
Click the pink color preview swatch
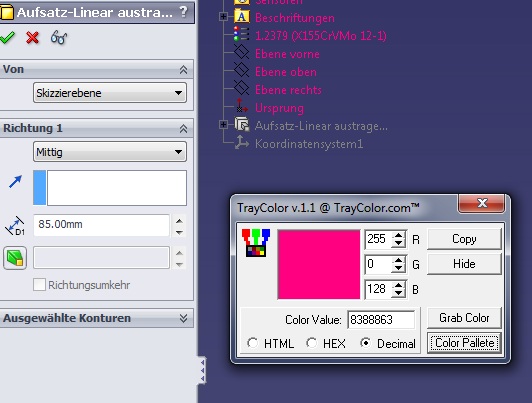[319, 265]
